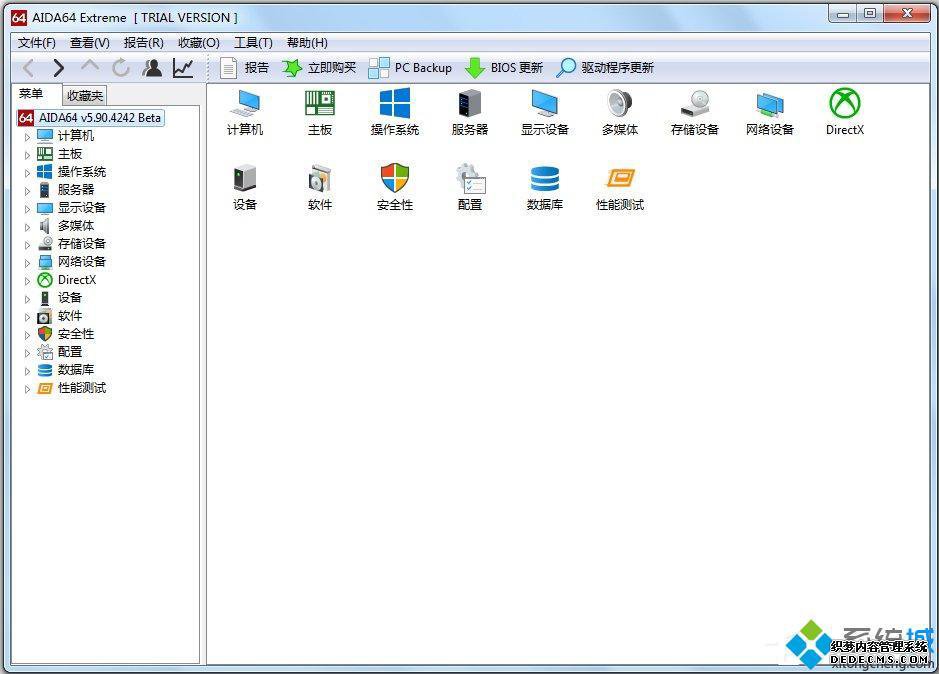Click the BIOS 更新 toolbar button

504,68
